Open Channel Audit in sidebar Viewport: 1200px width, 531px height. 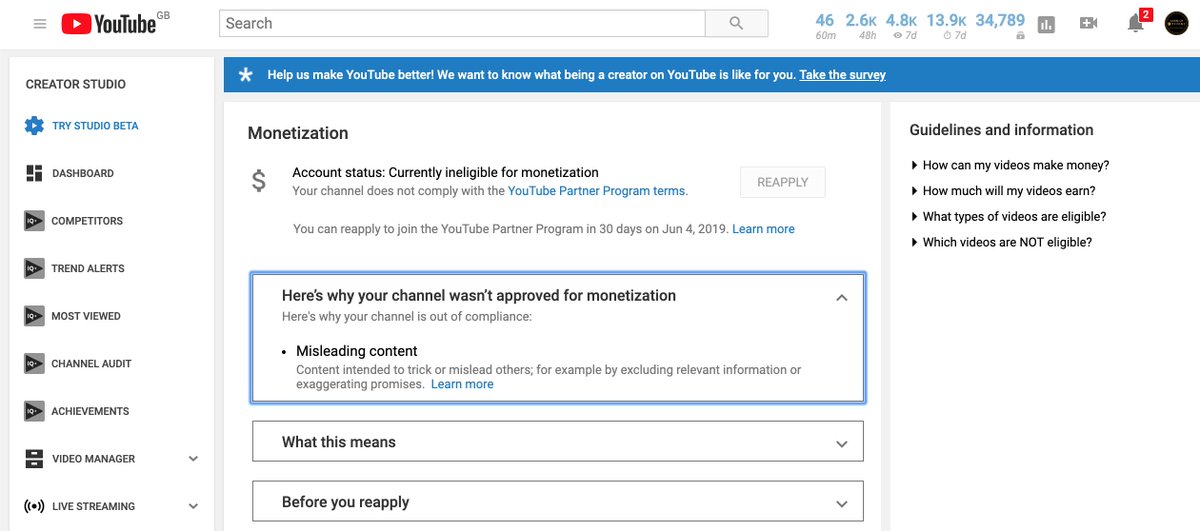(92, 364)
